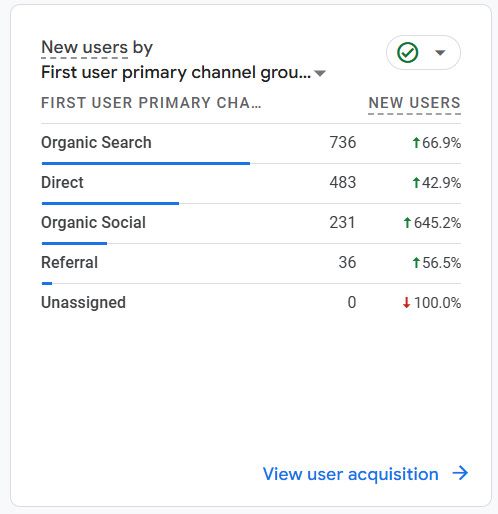Click the green up arrow next to 42.9%

click(416, 183)
